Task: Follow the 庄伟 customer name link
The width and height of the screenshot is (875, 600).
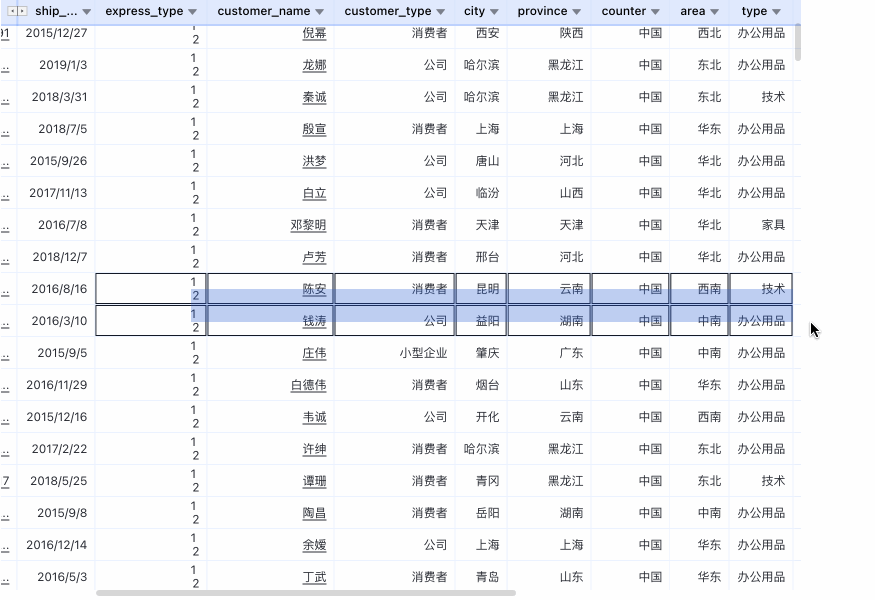Action: click(x=314, y=353)
